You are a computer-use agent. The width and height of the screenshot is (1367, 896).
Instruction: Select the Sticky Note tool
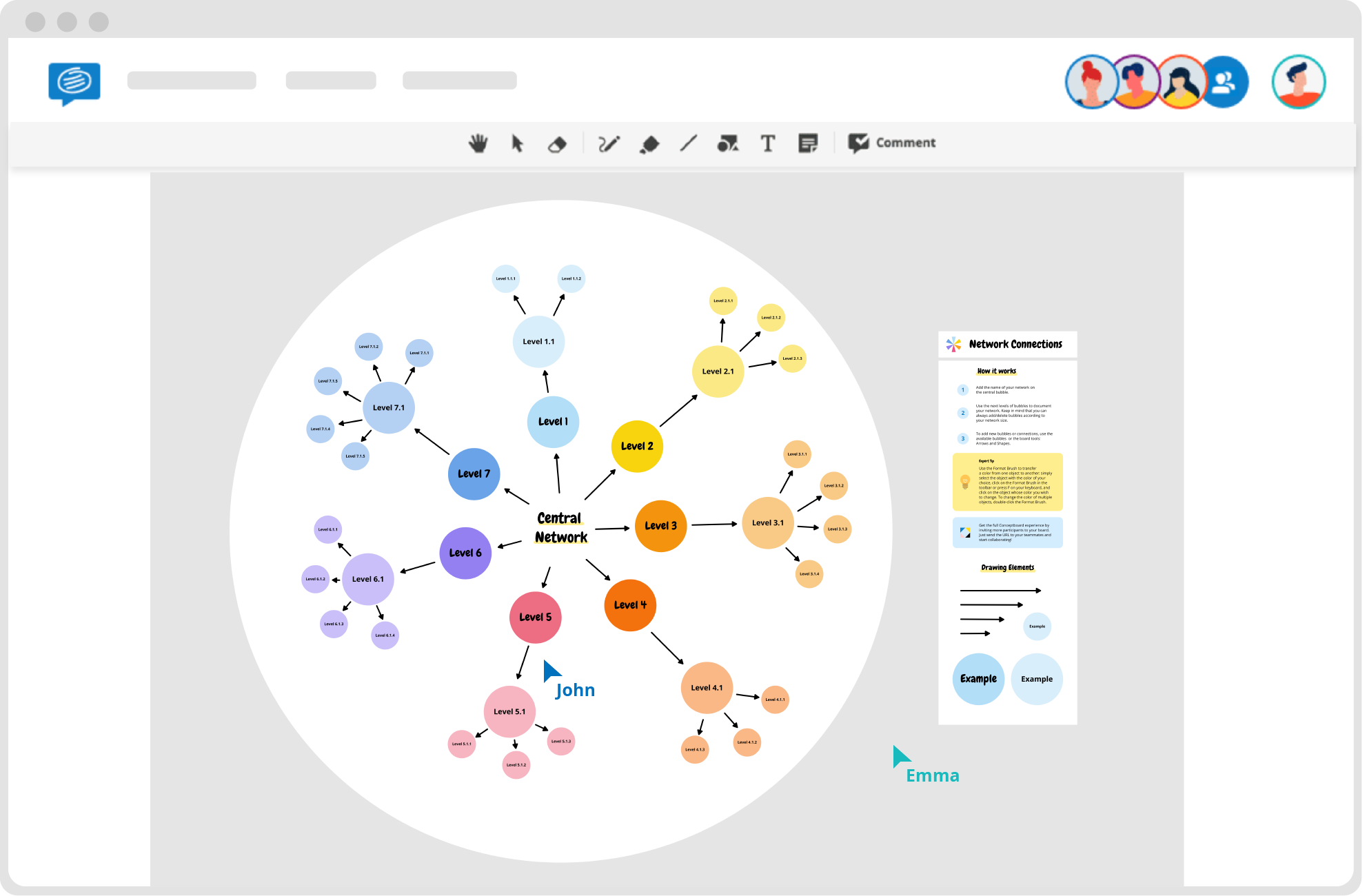tap(808, 143)
